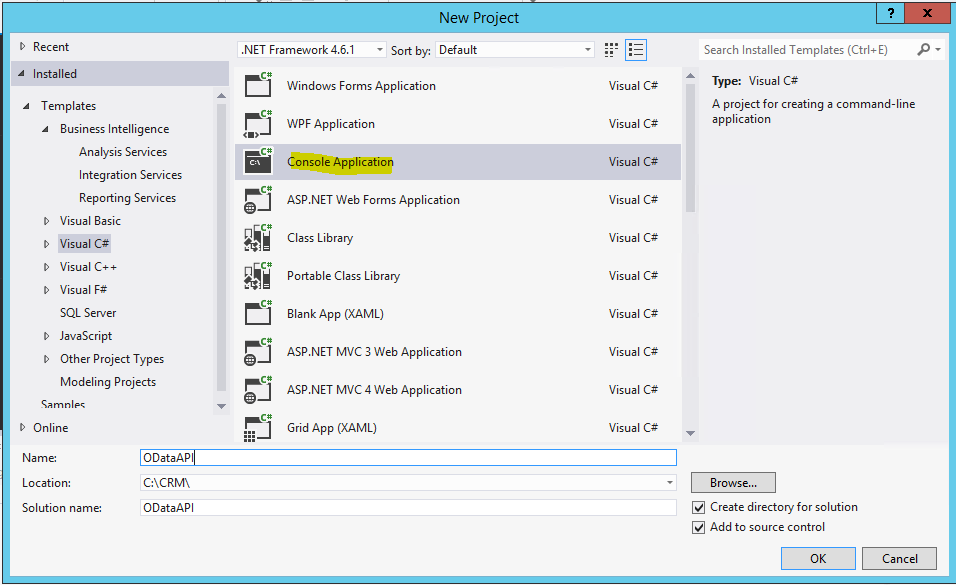Select ASP.NET MVC 4 Web Application name
Viewport: 956px width, 585px height.
[x=374, y=390]
